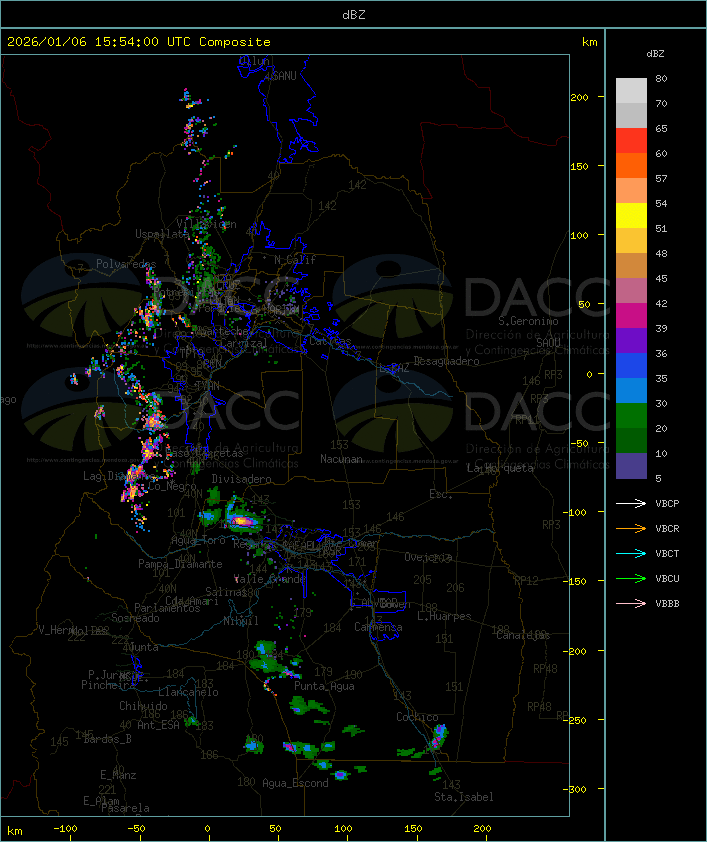Click the orange VBCR arrow icon
This screenshot has width=707, height=842.
point(632,529)
